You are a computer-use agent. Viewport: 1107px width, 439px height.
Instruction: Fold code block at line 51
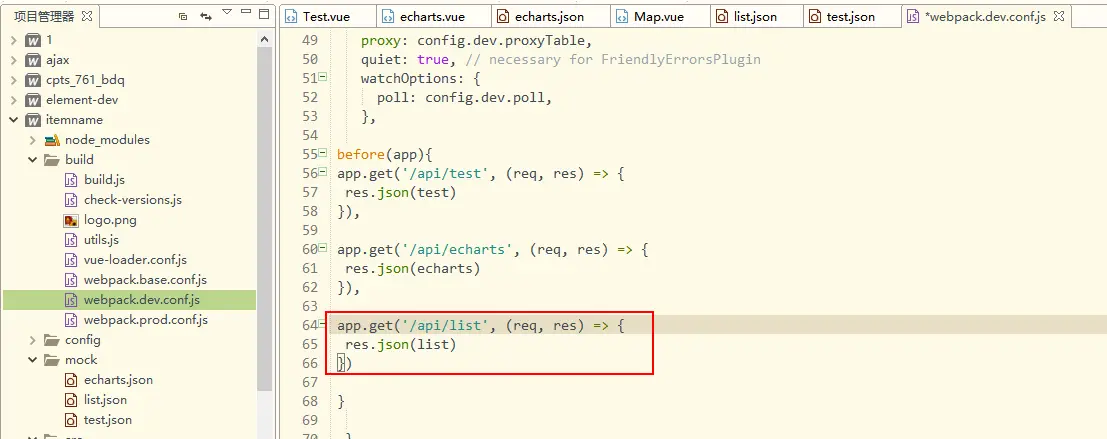click(x=322, y=77)
